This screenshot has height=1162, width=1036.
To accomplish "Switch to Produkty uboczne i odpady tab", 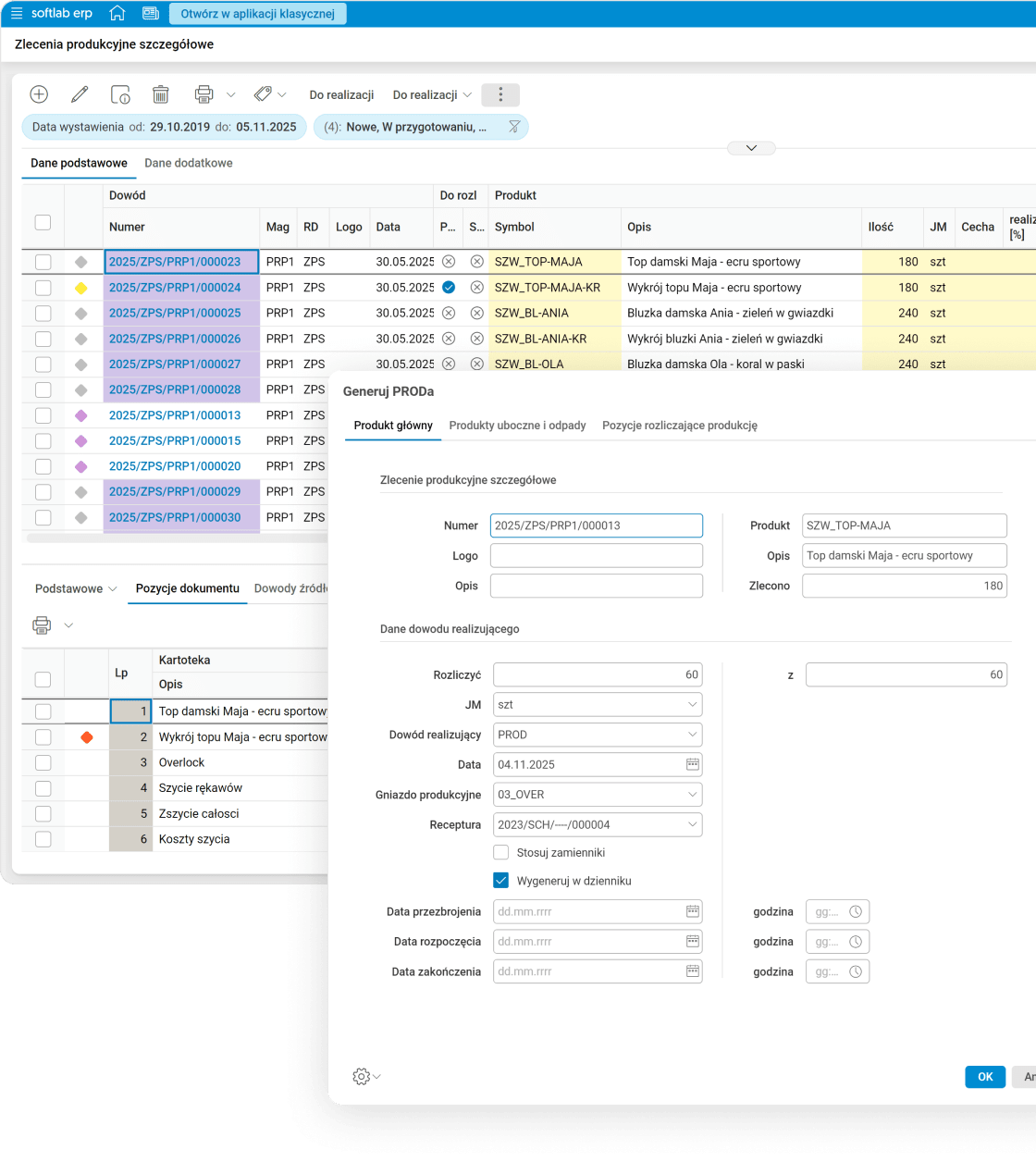I will click(x=517, y=426).
